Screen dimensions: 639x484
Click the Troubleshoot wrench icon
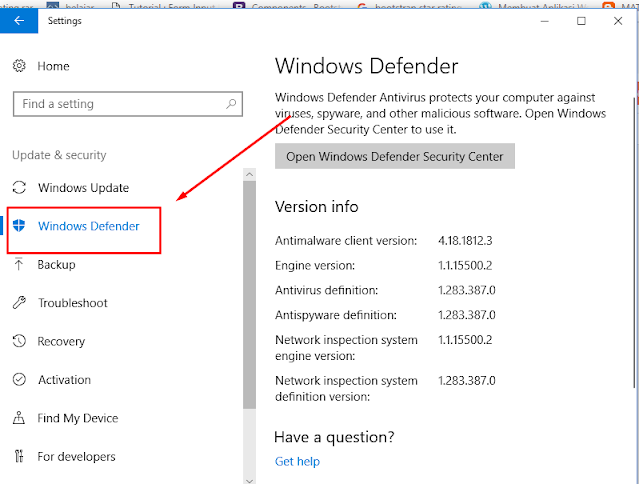click(x=19, y=302)
